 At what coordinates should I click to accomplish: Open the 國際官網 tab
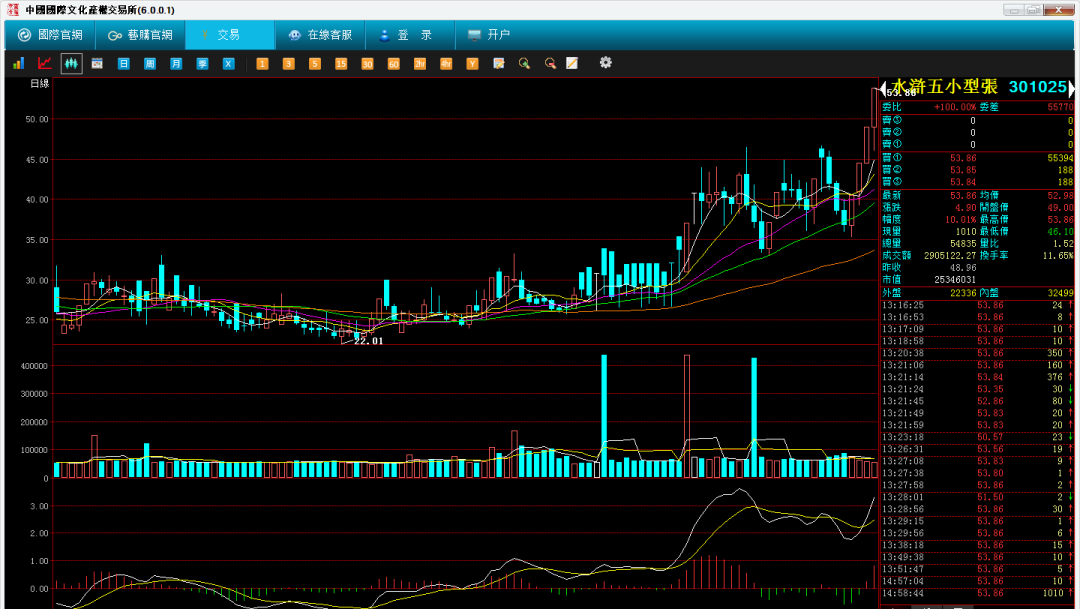point(50,35)
